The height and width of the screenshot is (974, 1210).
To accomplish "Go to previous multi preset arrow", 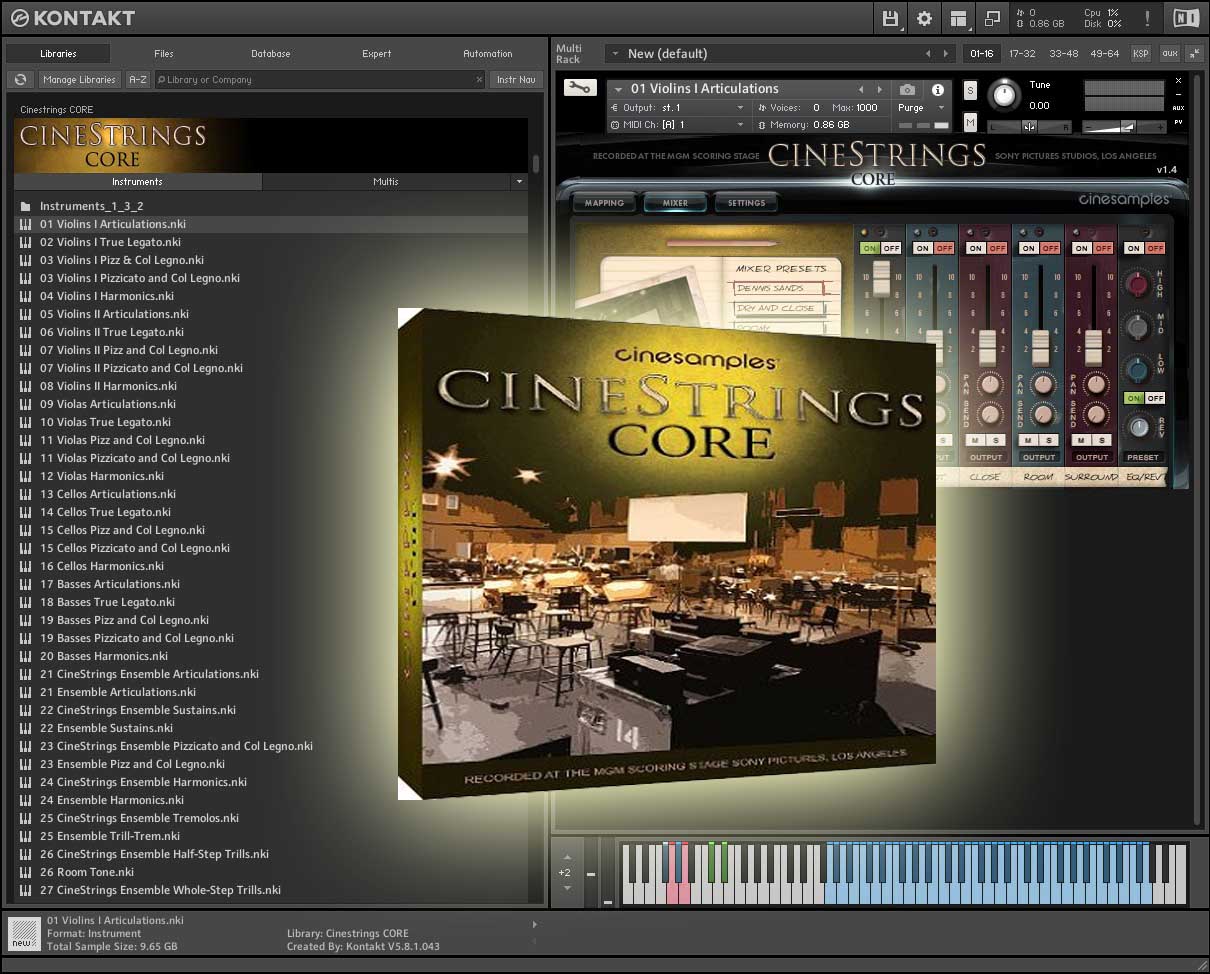I will [x=928, y=54].
